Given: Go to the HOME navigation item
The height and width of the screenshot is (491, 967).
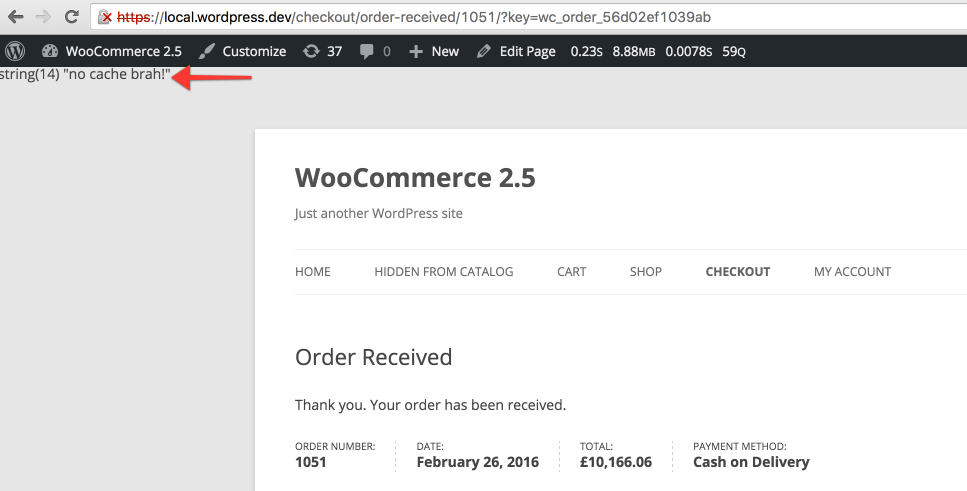Looking at the screenshot, I should tap(313, 271).
